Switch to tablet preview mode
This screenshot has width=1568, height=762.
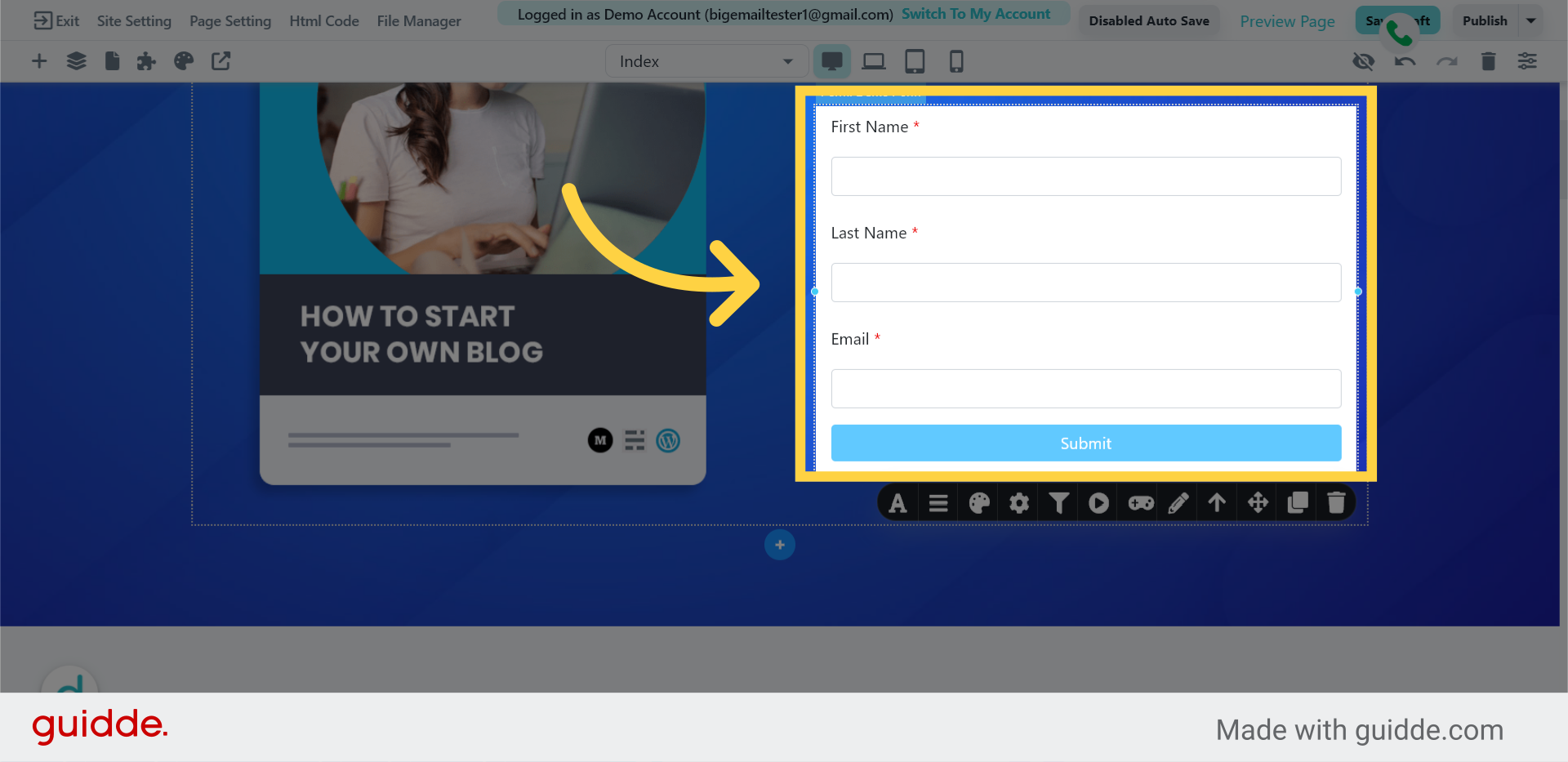tap(915, 61)
